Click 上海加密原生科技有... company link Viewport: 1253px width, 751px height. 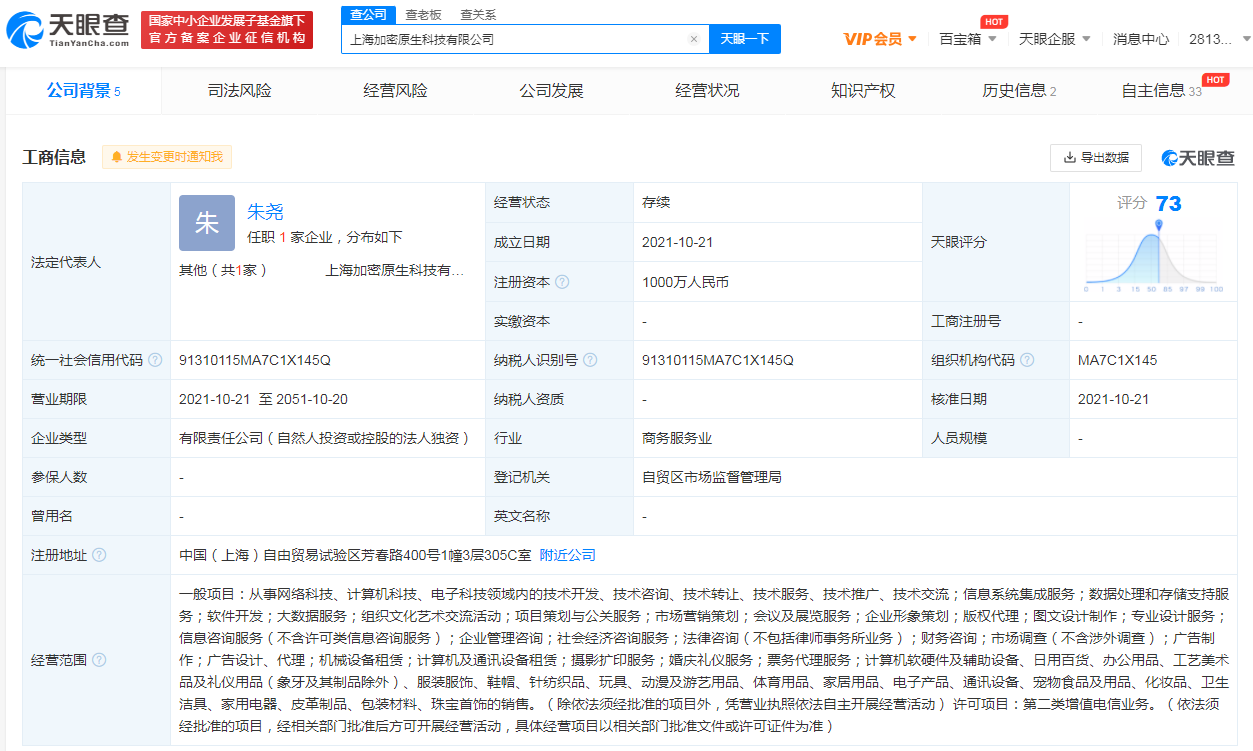(x=395, y=270)
